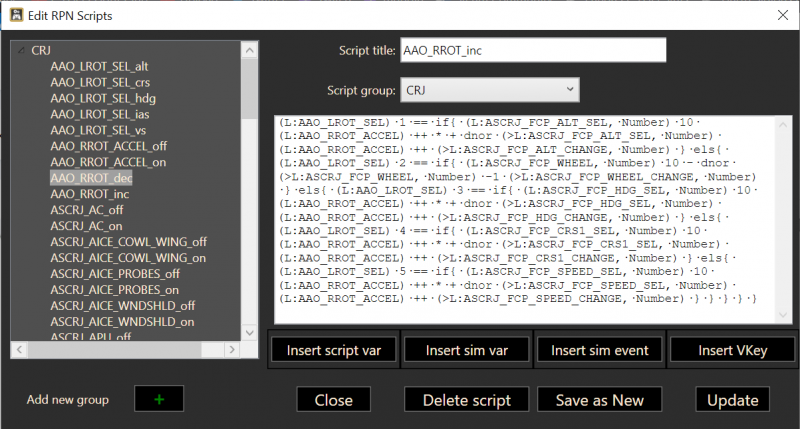Select AAO_LROT_SEL_alt script
The width and height of the screenshot is (800, 429).
pyautogui.click(x=98, y=65)
